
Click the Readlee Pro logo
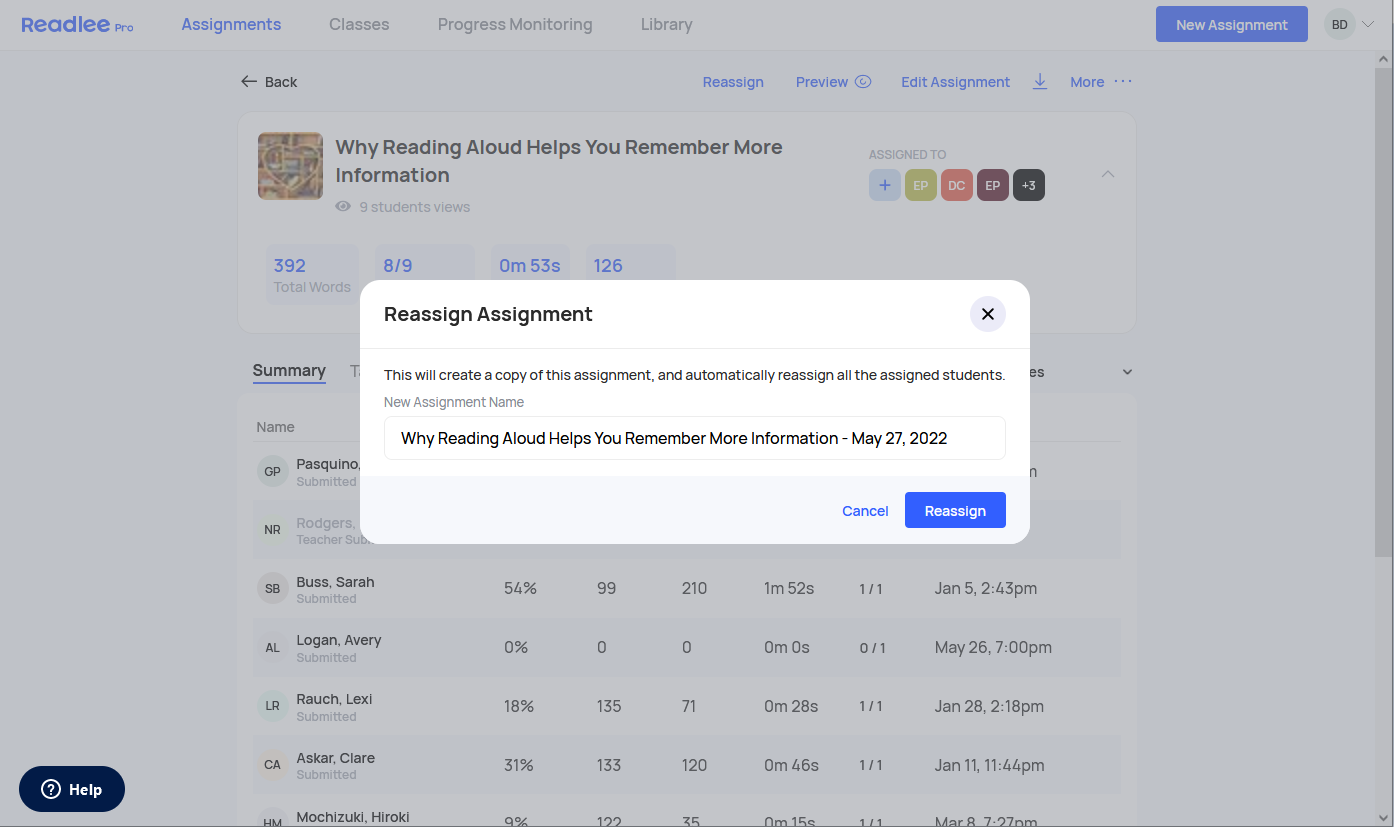pyautogui.click(x=77, y=25)
